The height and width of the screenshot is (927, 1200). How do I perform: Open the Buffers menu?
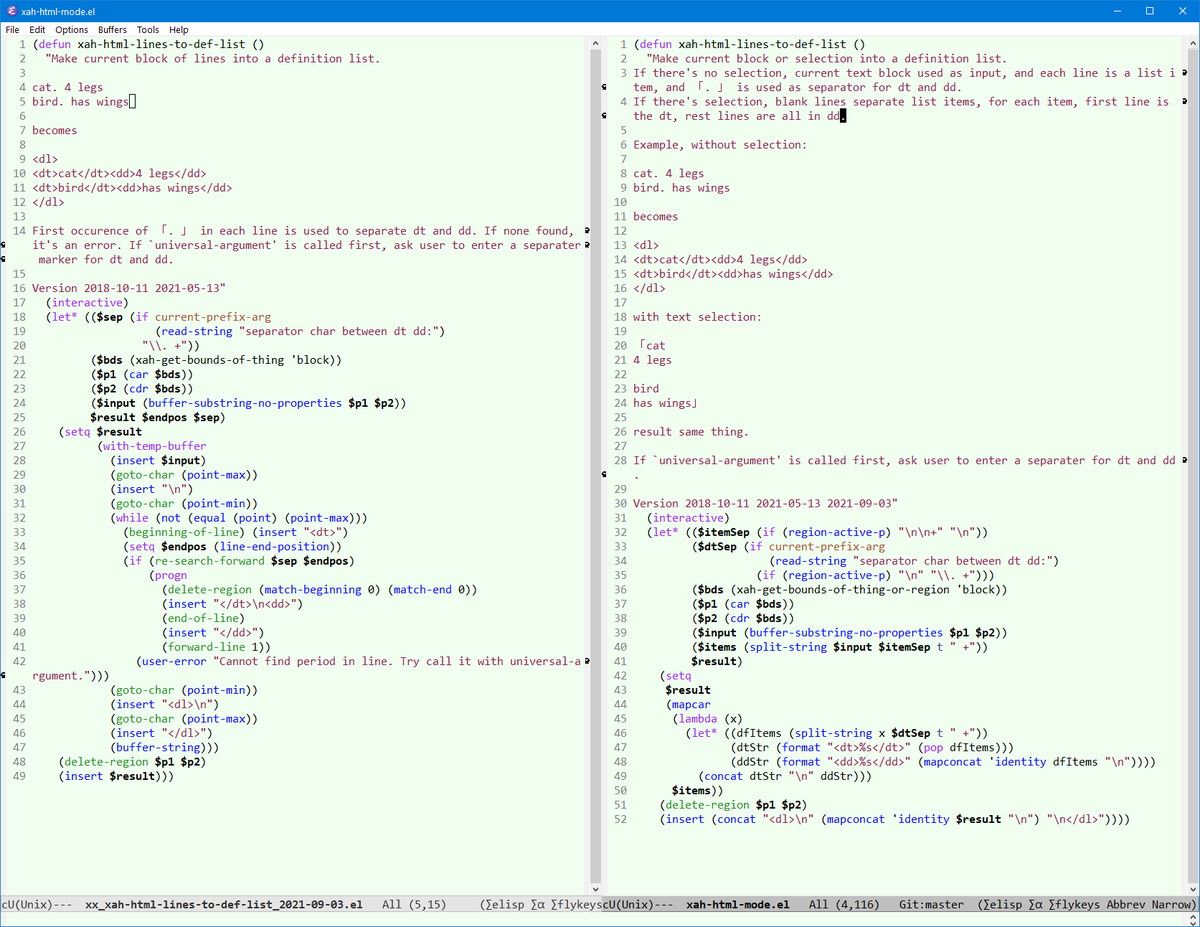[x=112, y=30]
